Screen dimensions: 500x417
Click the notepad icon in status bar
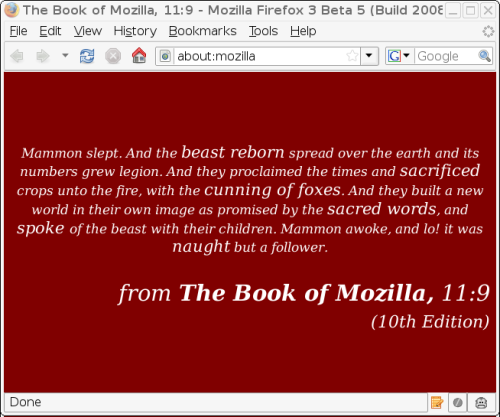pyautogui.click(x=437, y=402)
